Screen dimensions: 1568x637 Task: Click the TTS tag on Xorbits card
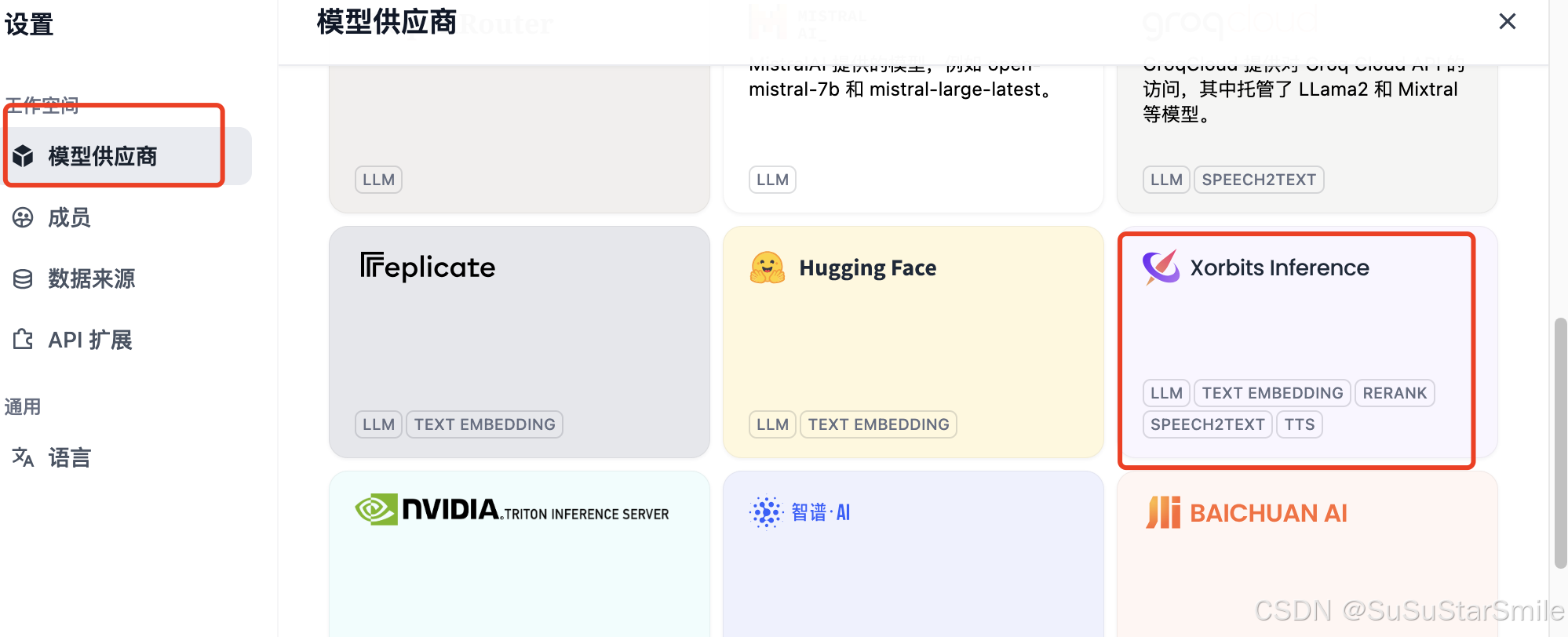tap(1300, 424)
